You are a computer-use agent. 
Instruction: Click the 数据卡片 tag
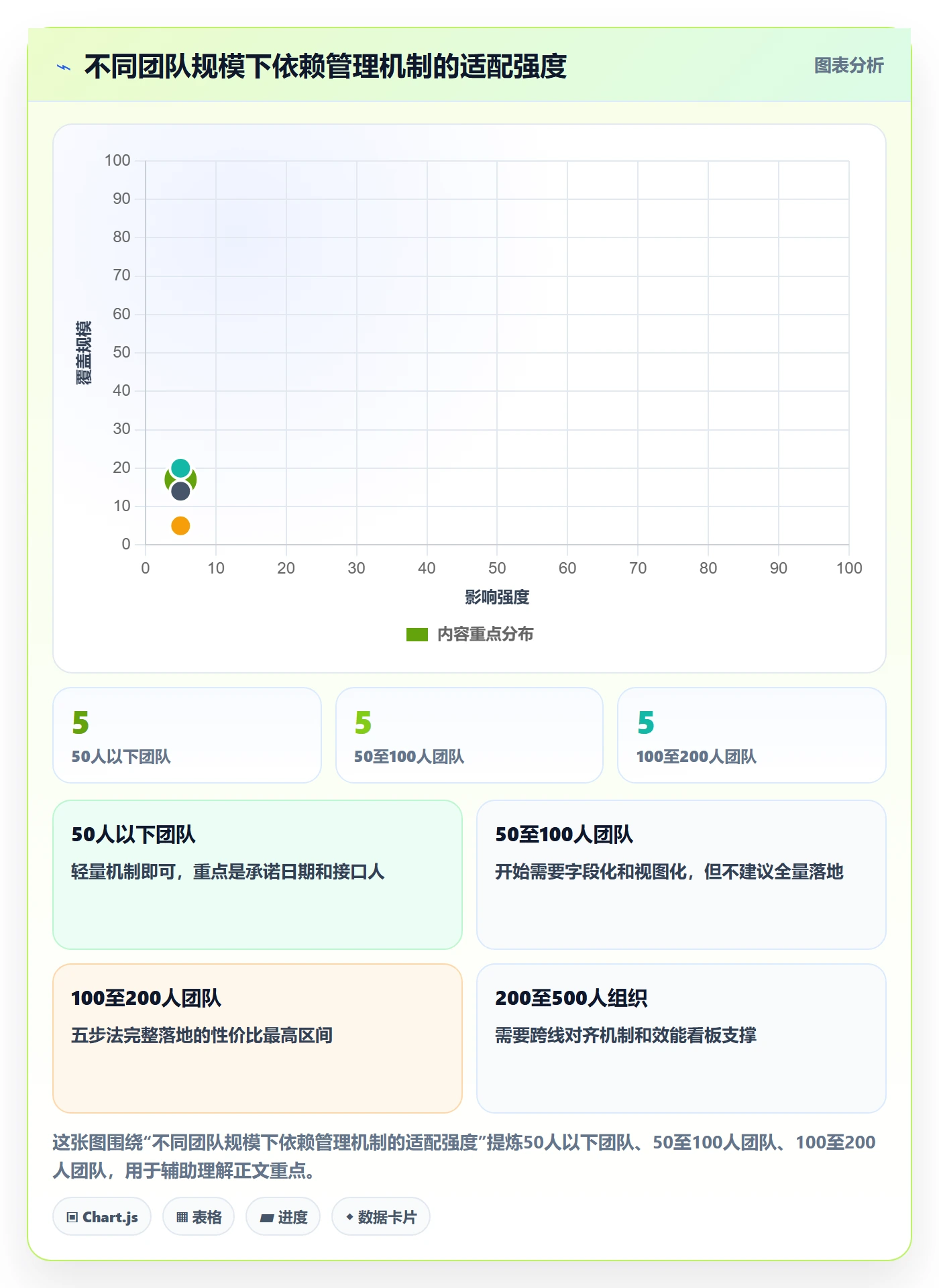(381, 1217)
